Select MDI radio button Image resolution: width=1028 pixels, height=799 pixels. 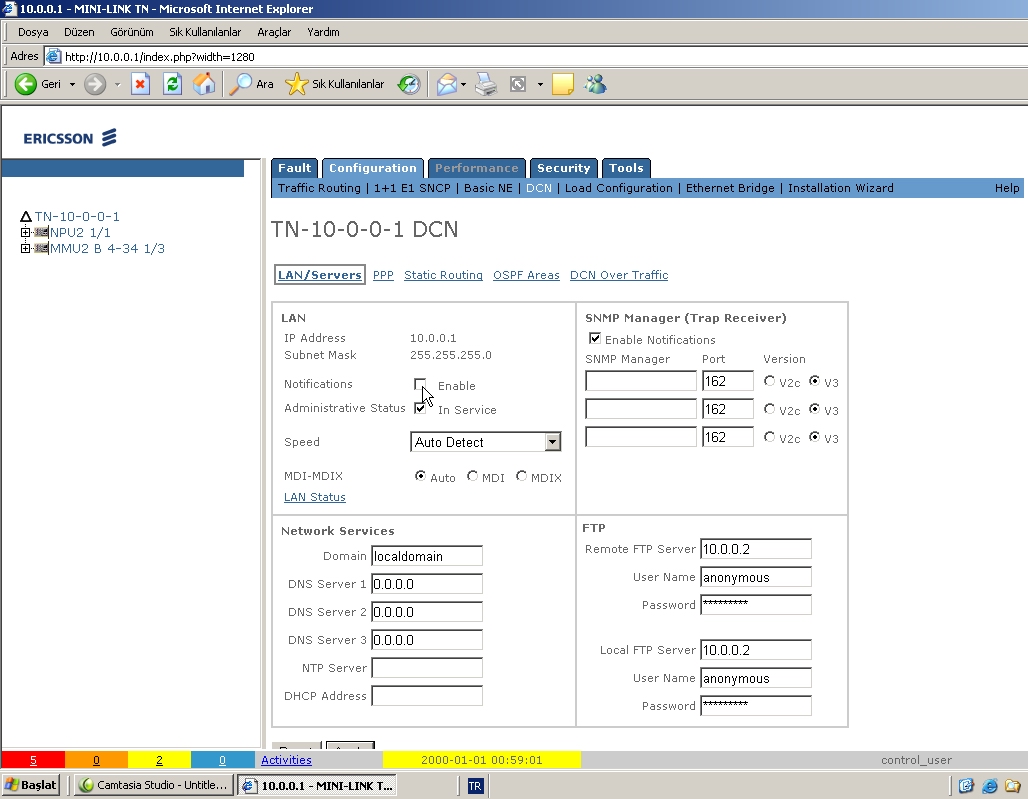[x=472, y=477]
